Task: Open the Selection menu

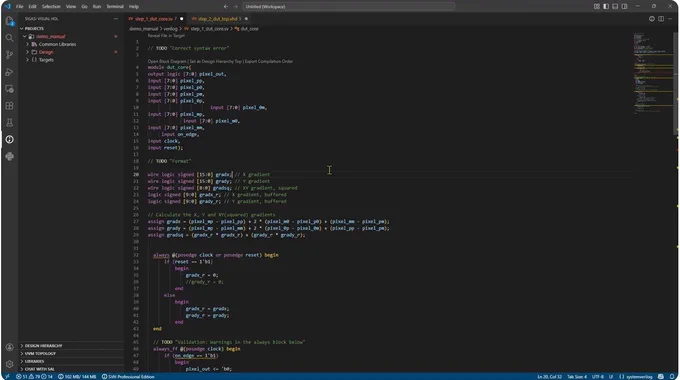Action: coord(51,7)
